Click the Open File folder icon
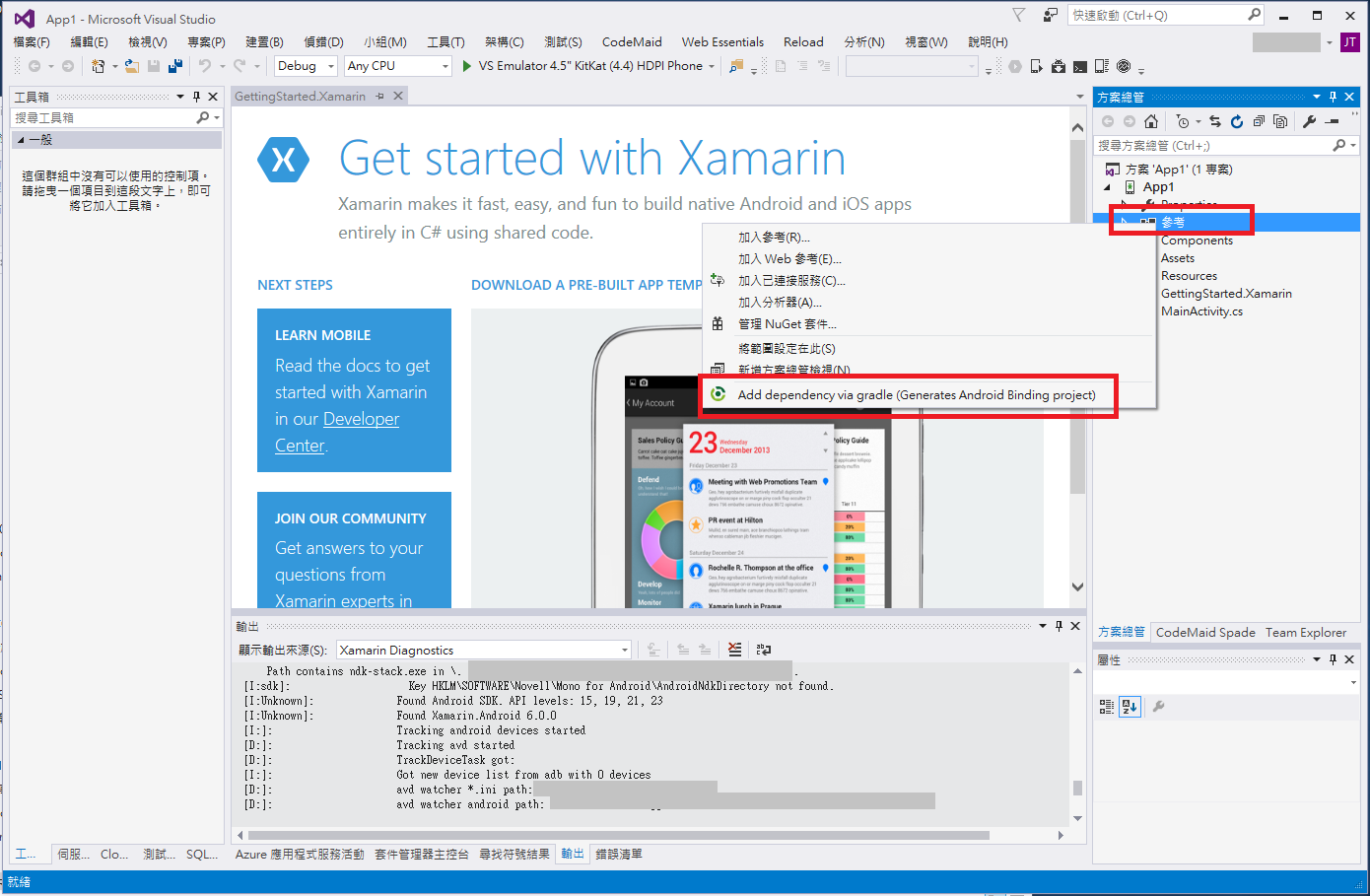The image size is (1370, 896). pos(131,66)
